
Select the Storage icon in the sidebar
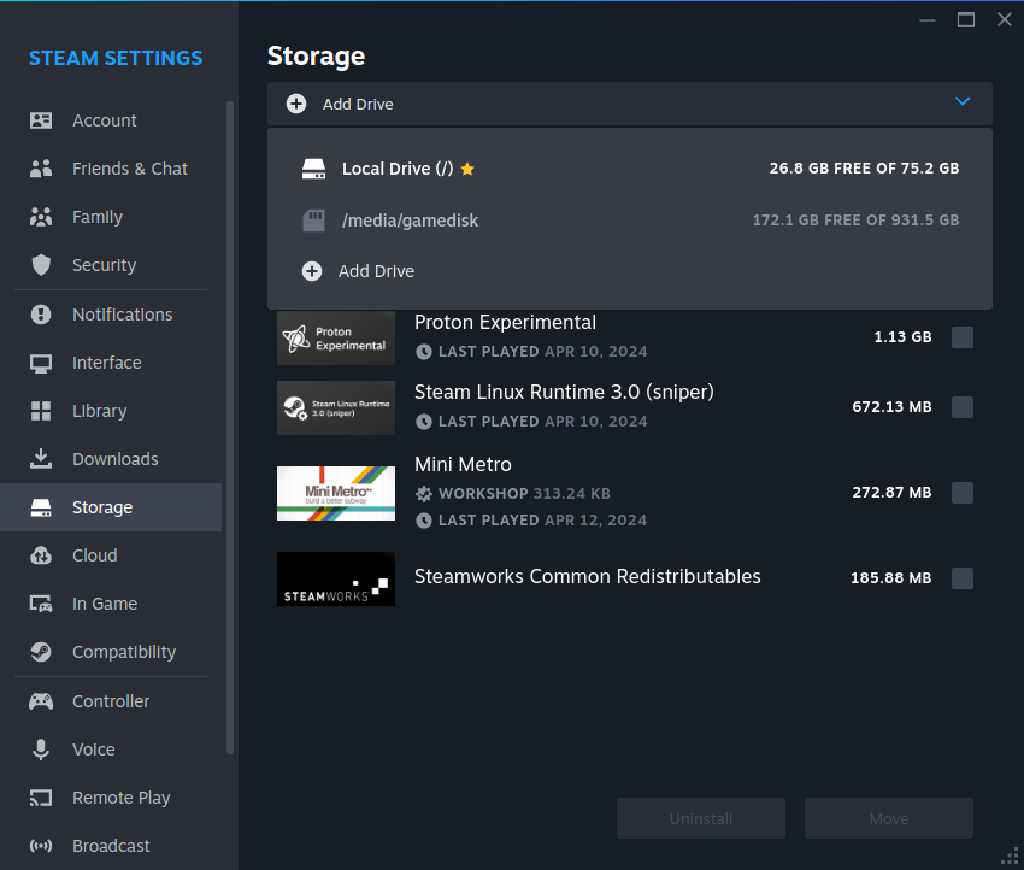tap(41, 507)
